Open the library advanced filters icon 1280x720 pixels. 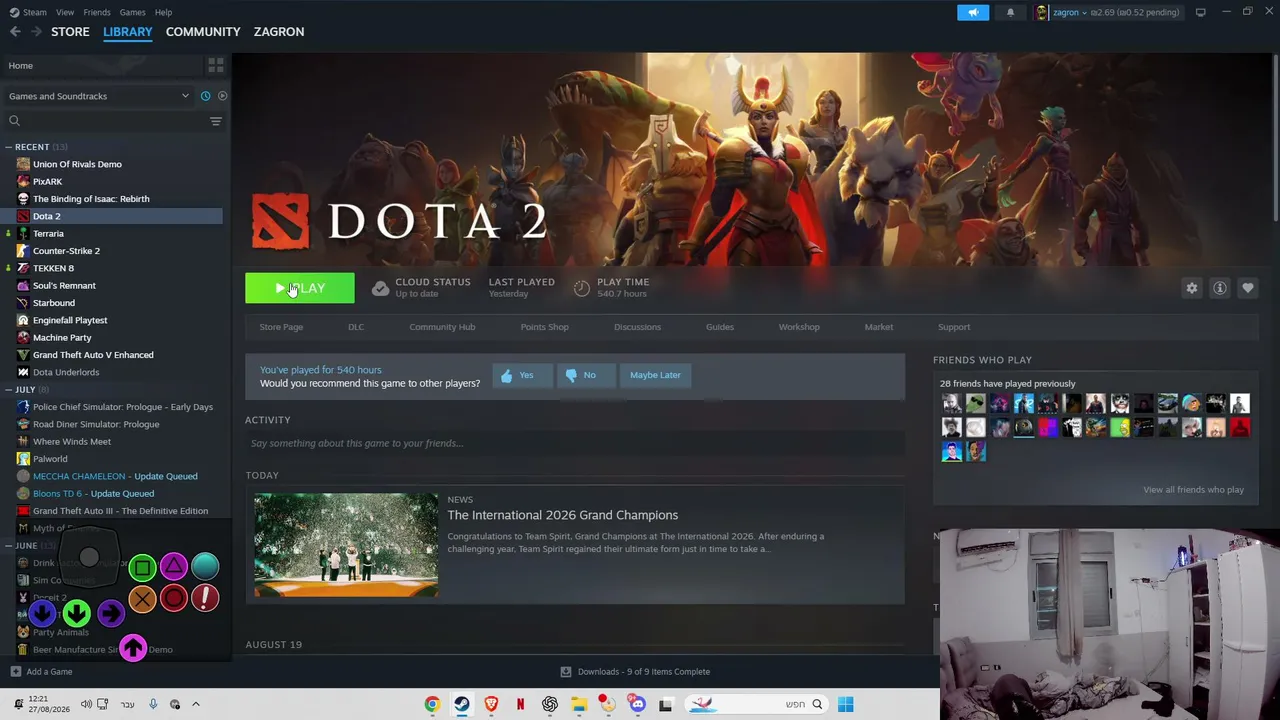pyautogui.click(x=215, y=121)
